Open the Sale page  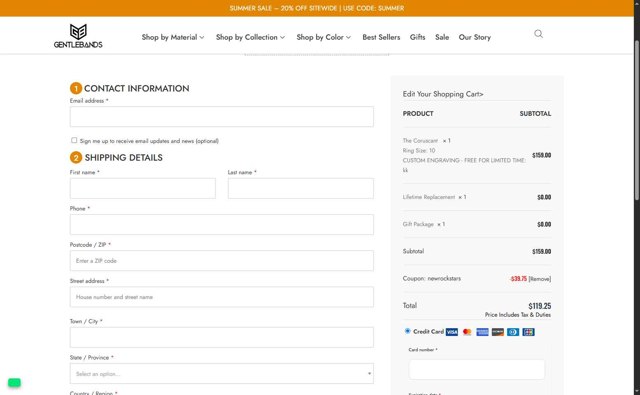[x=442, y=37]
